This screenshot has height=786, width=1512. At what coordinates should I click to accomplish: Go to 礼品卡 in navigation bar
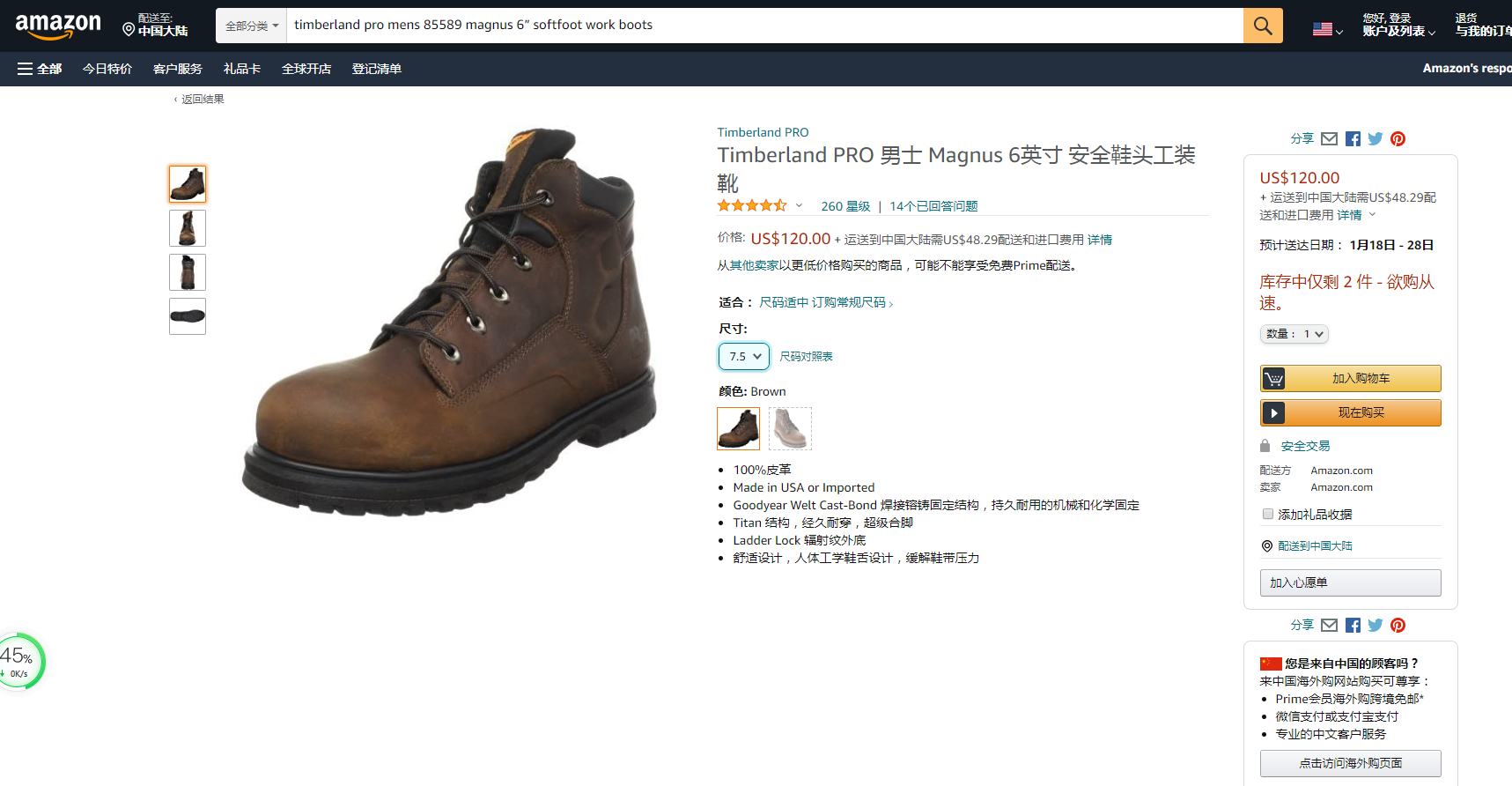point(241,69)
